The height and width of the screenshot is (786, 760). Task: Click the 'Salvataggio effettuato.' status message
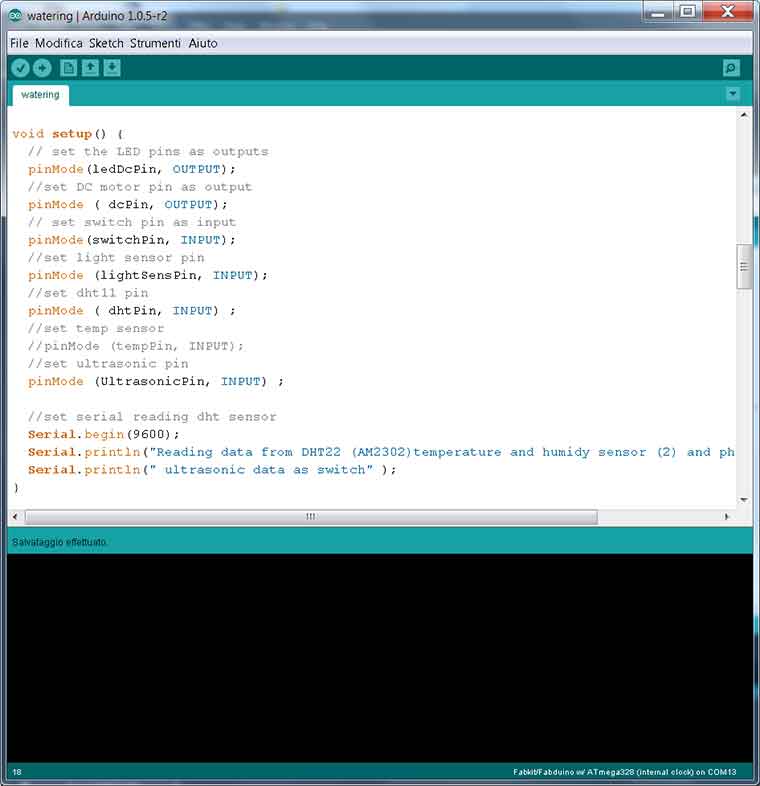59,542
